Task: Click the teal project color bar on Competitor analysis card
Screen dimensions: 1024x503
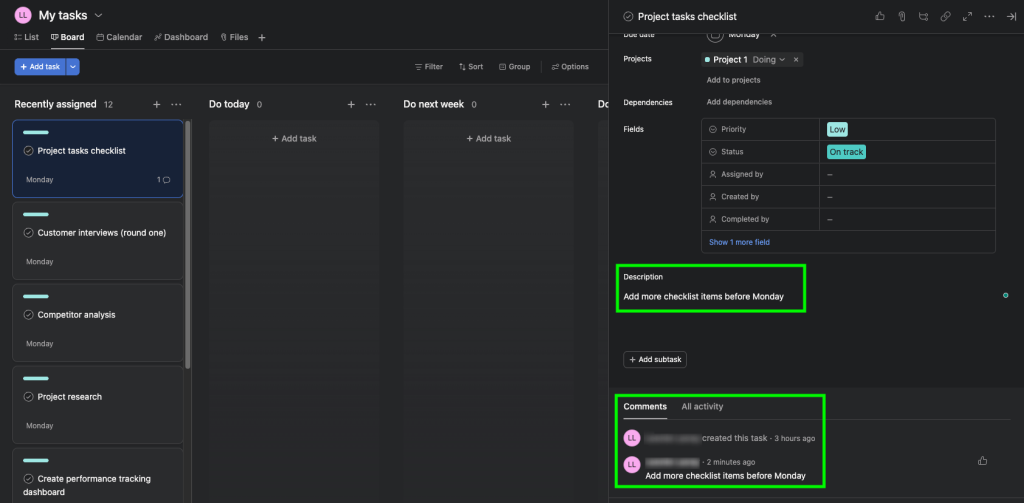Action: coord(36,297)
